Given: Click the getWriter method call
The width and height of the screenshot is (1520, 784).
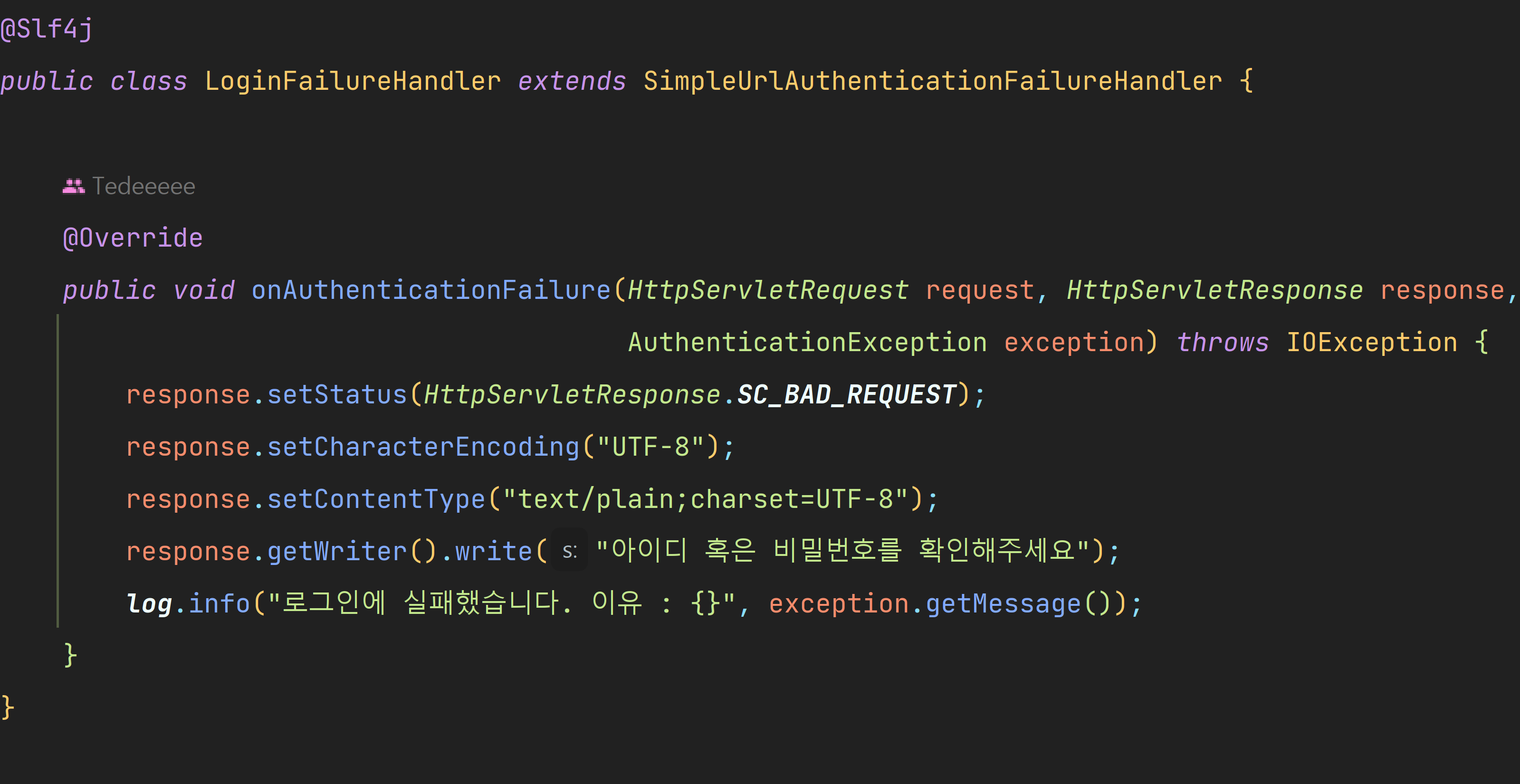Looking at the screenshot, I should click(x=337, y=552).
